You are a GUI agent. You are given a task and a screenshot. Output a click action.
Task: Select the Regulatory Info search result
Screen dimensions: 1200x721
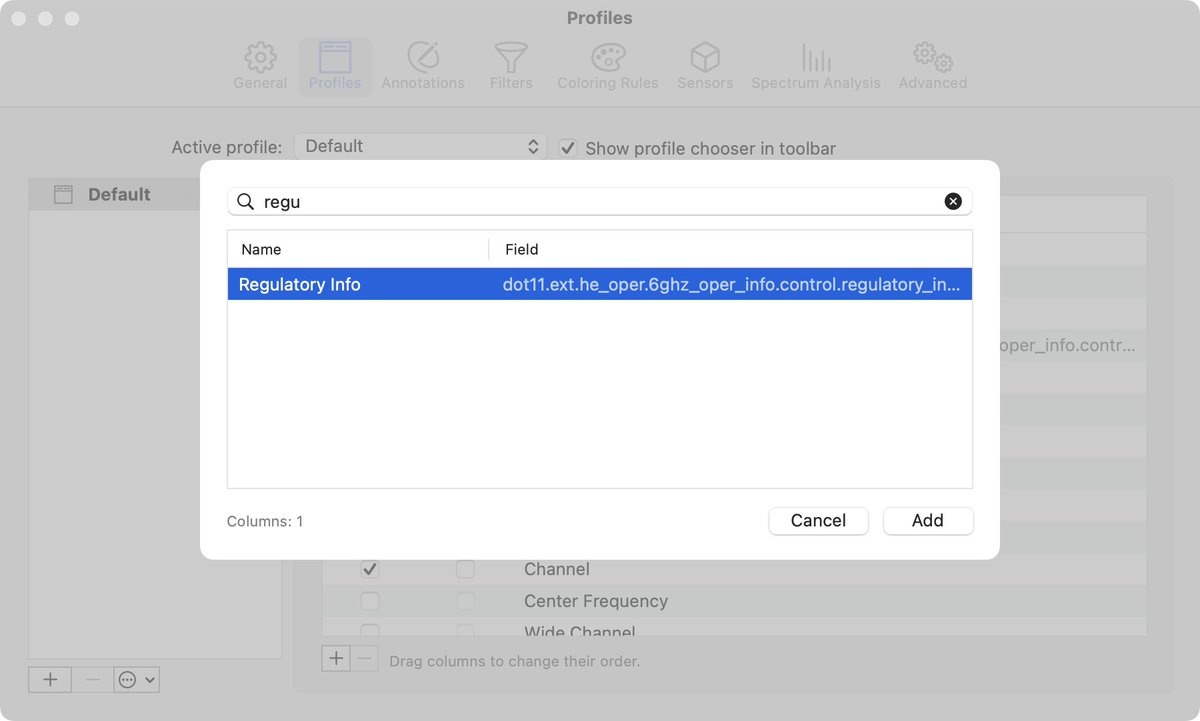(600, 284)
